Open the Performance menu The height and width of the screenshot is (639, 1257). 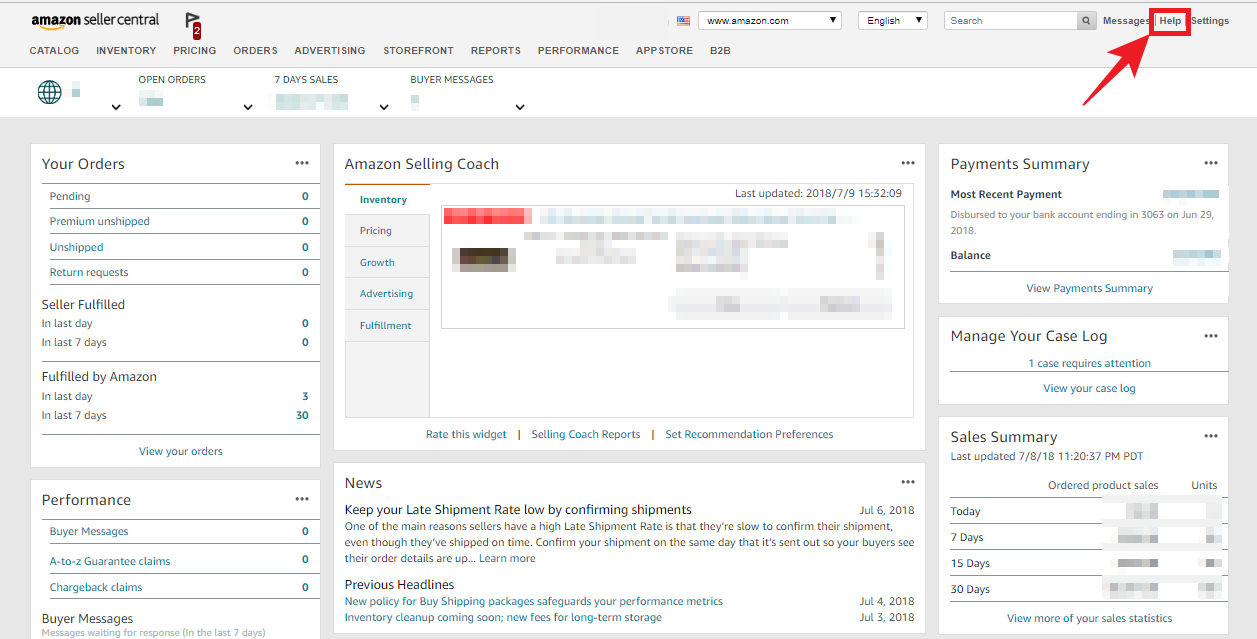click(578, 50)
